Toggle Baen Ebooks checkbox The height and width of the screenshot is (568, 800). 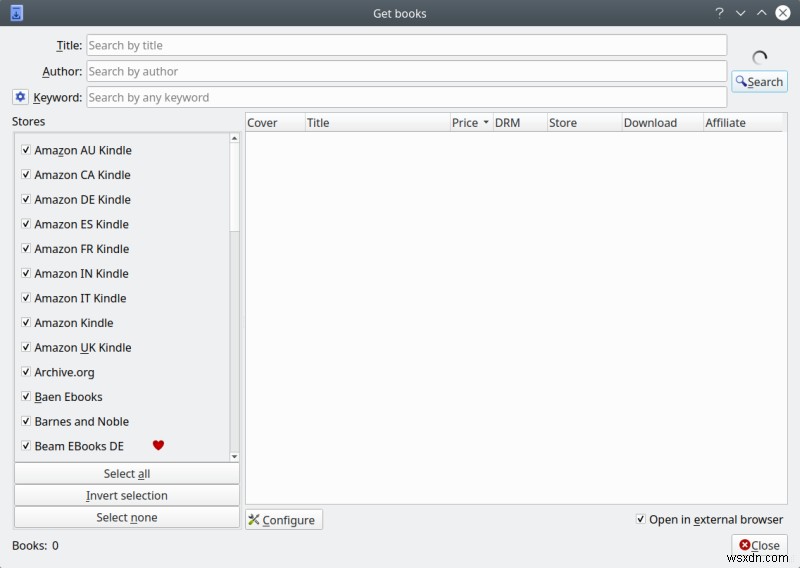[x=26, y=396]
